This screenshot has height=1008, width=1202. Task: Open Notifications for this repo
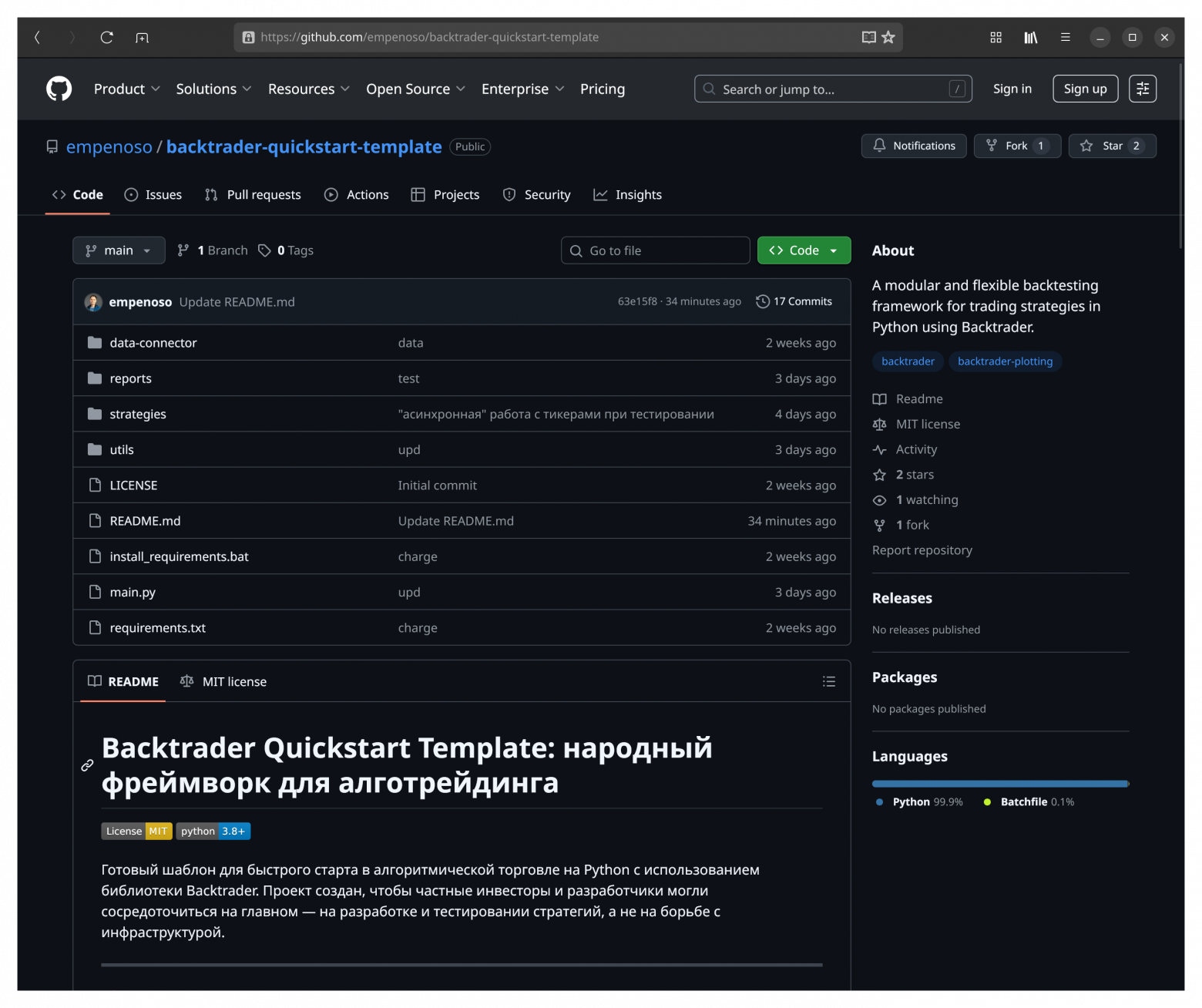point(914,146)
